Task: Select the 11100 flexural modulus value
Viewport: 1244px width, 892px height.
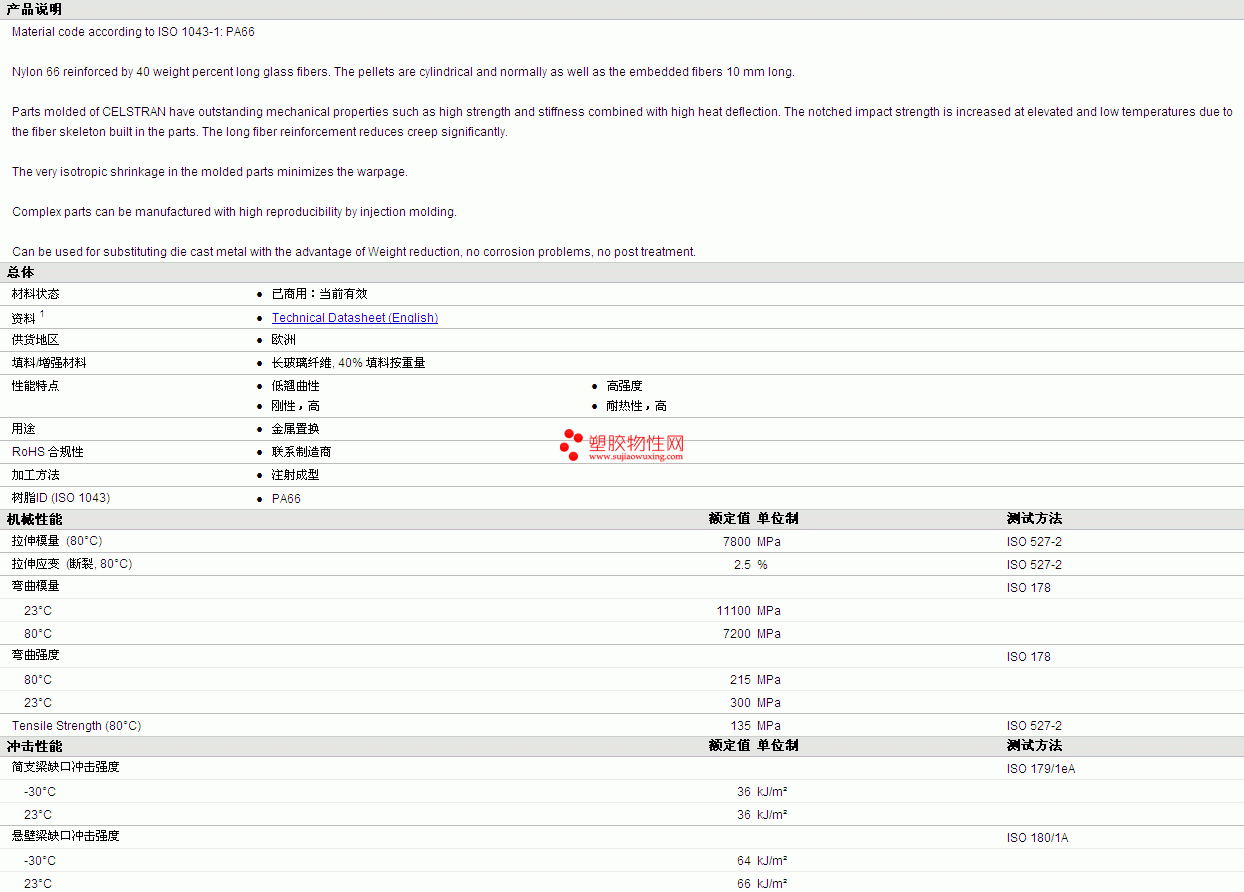Action: (733, 611)
